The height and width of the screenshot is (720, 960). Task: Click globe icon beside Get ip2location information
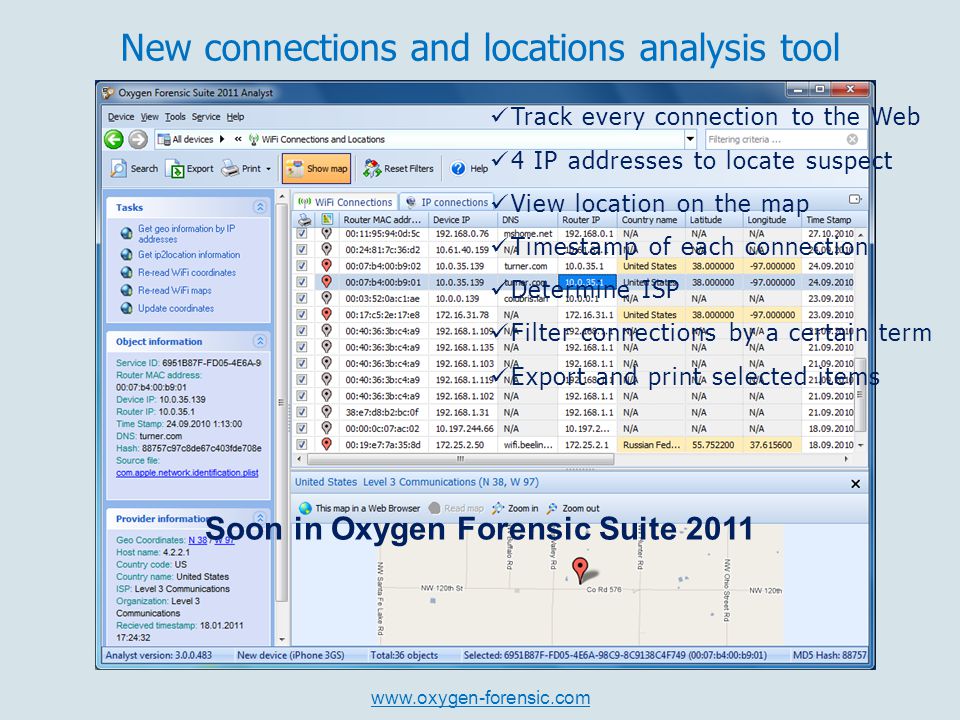coord(126,255)
